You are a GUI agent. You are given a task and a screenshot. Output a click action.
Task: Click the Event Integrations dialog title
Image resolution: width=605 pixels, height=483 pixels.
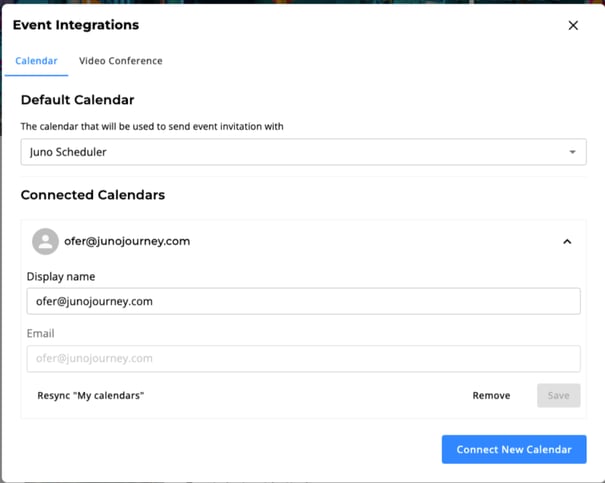point(76,25)
